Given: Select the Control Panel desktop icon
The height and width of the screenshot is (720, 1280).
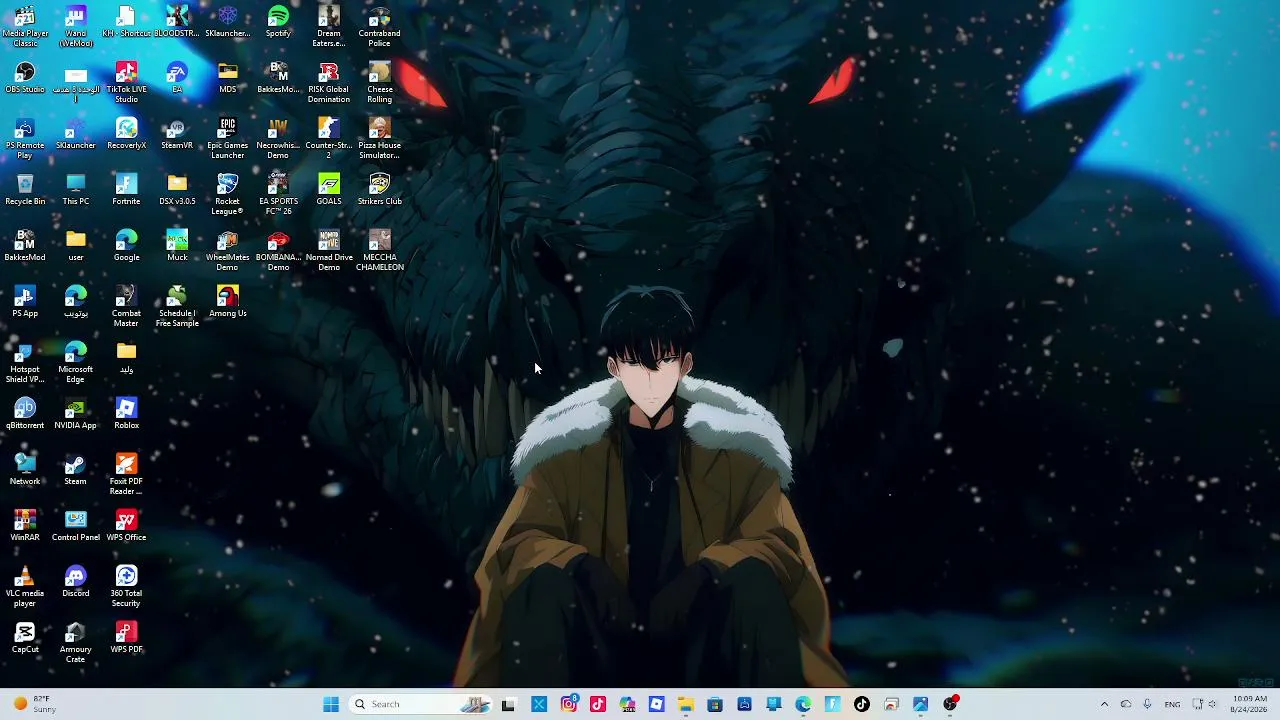Looking at the screenshot, I should 76,526.
